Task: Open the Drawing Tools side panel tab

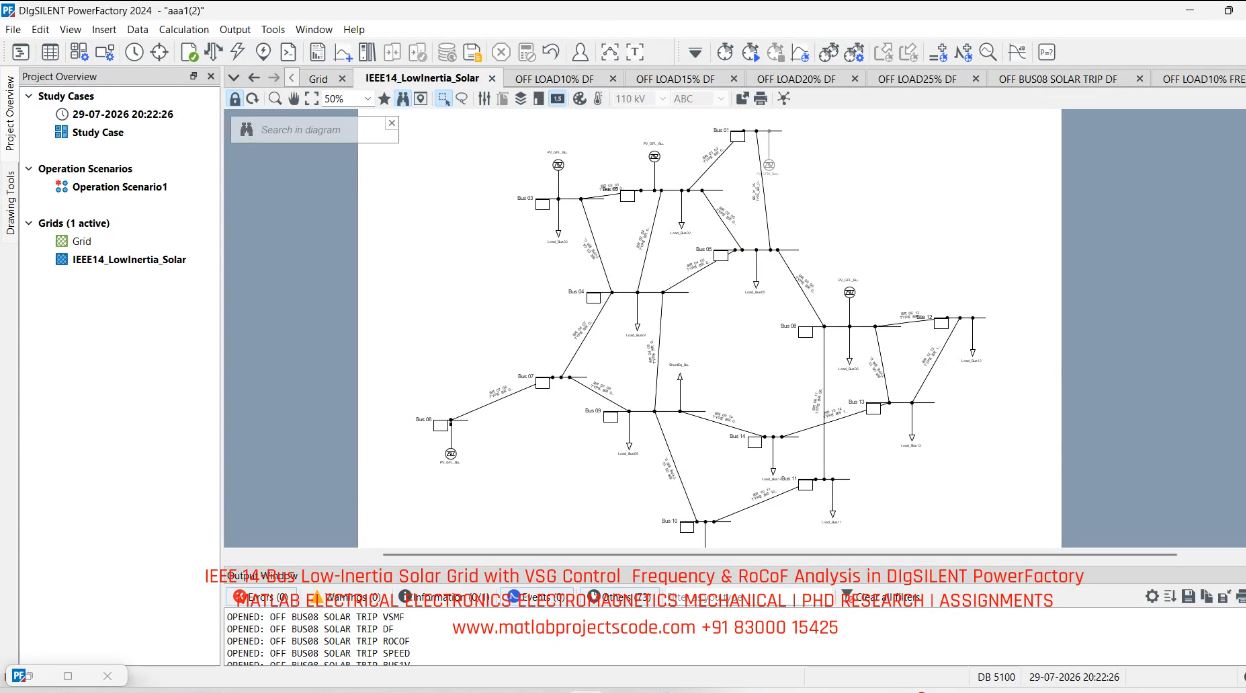Action: (x=10, y=203)
